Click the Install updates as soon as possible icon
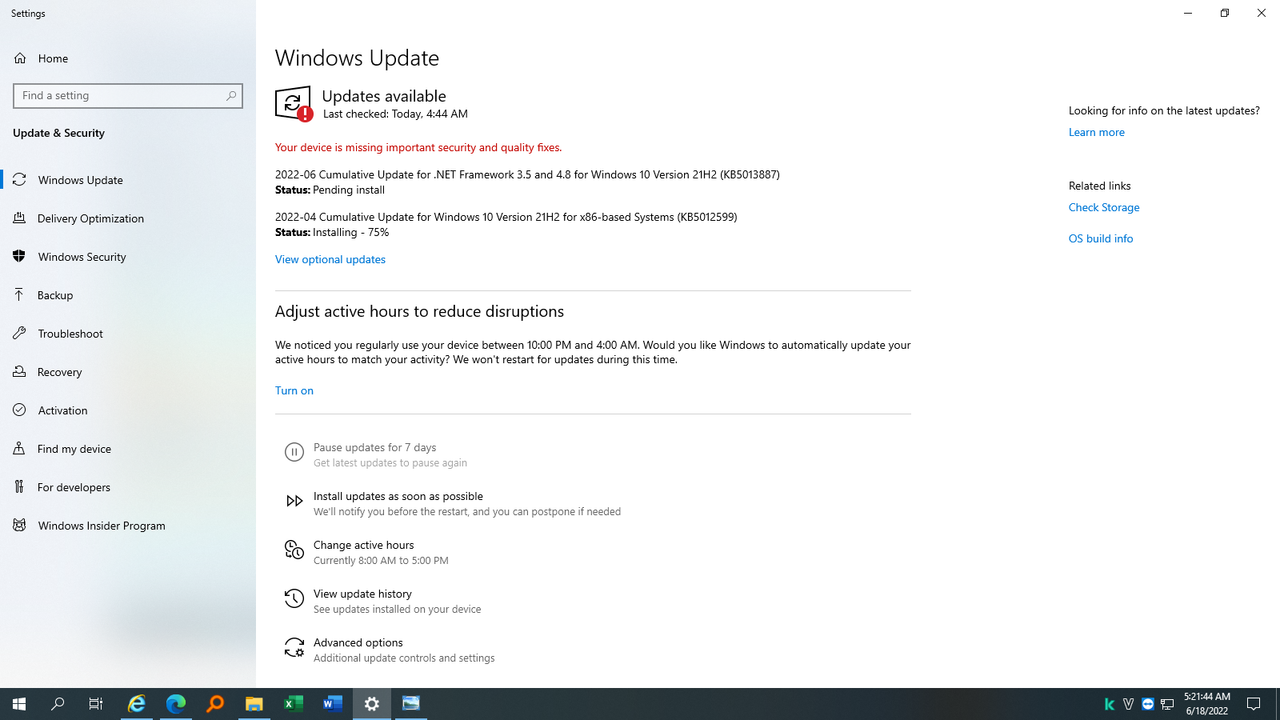Image resolution: width=1280 pixels, height=720 pixels. (x=294, y=501)
